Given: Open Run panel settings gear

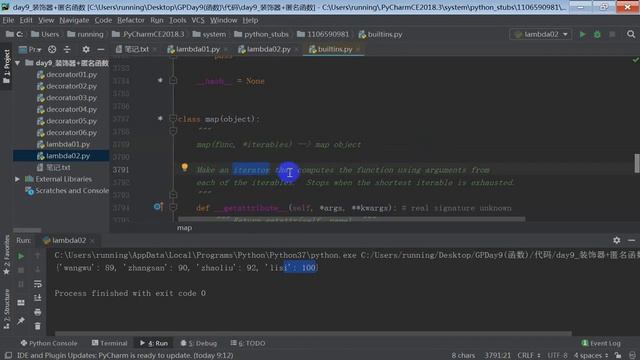Looking at the screenshot, I should (616, 240).
